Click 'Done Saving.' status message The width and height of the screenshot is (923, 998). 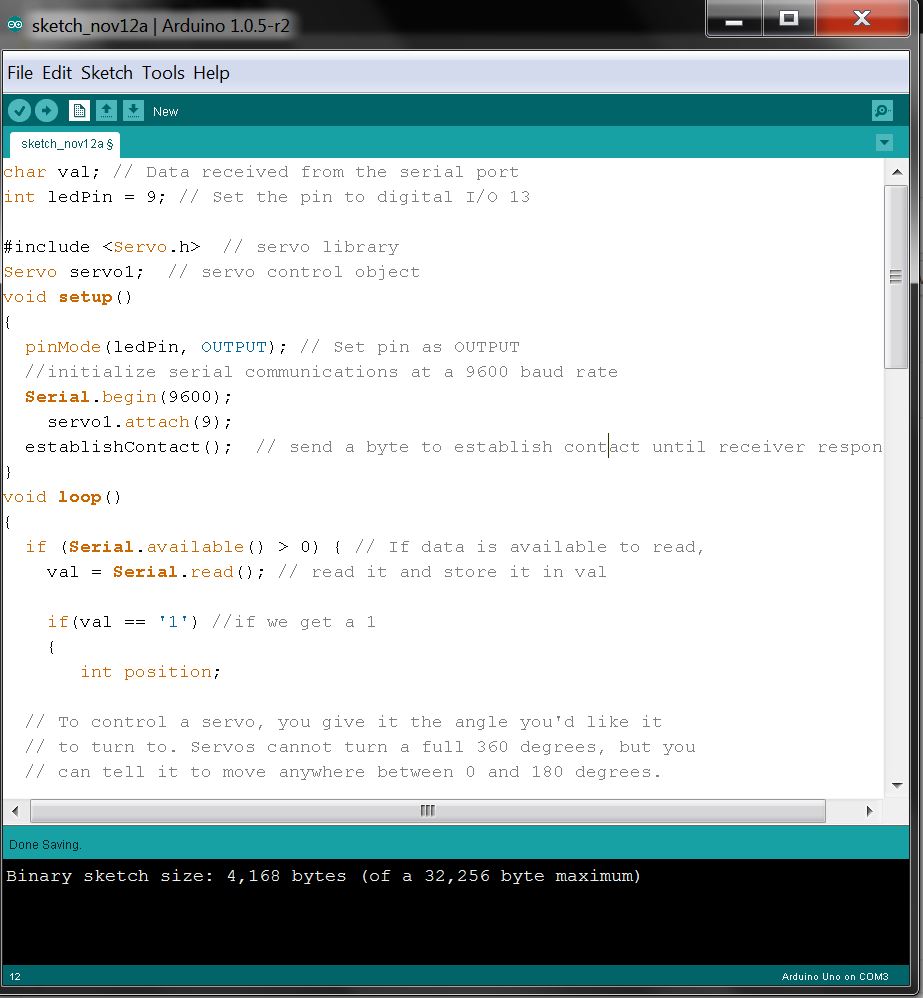pos(45,845)
